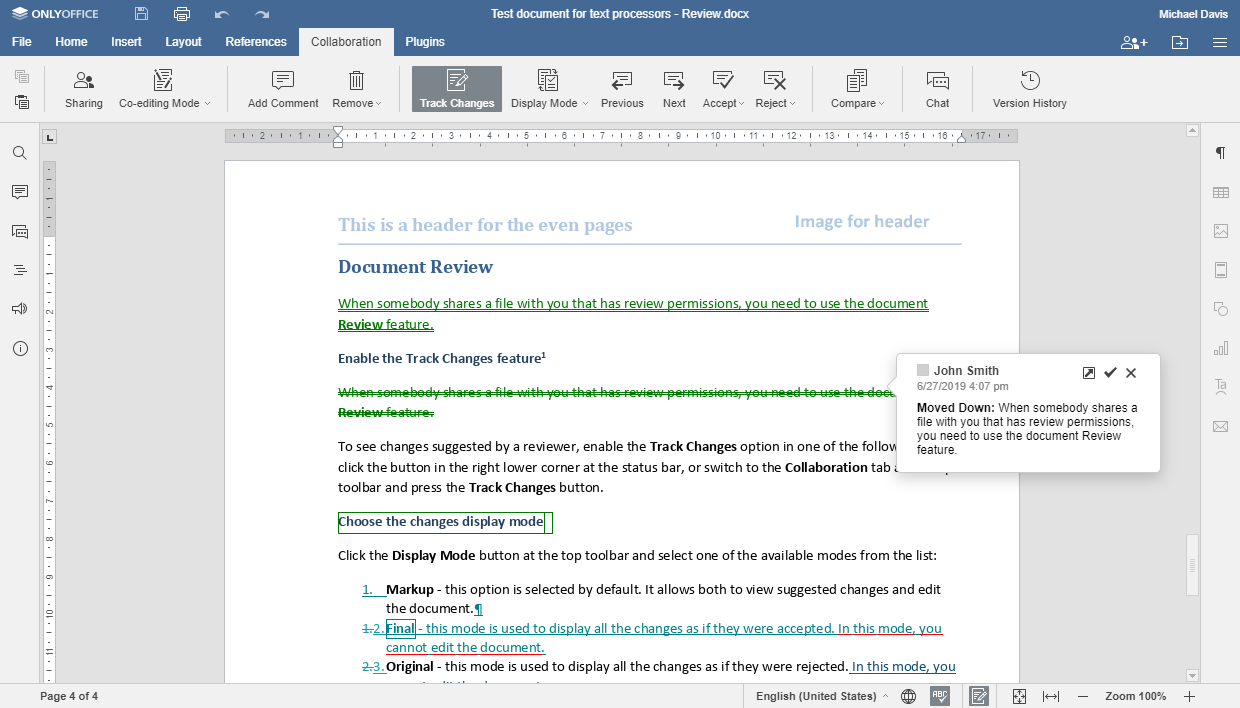Copy selection using toolbar copy icon
Screen dimensions: 1240x708
coord(22,77)
